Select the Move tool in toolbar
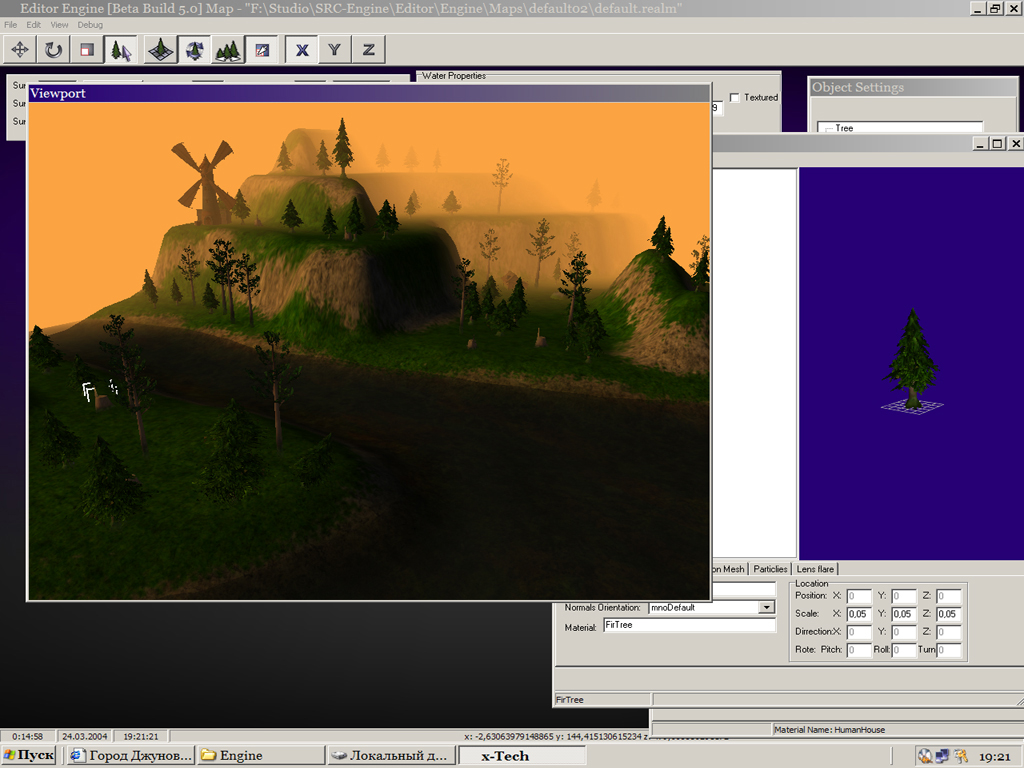Image resolution: width=1024 pixels, height=768 pixels. 20,49
